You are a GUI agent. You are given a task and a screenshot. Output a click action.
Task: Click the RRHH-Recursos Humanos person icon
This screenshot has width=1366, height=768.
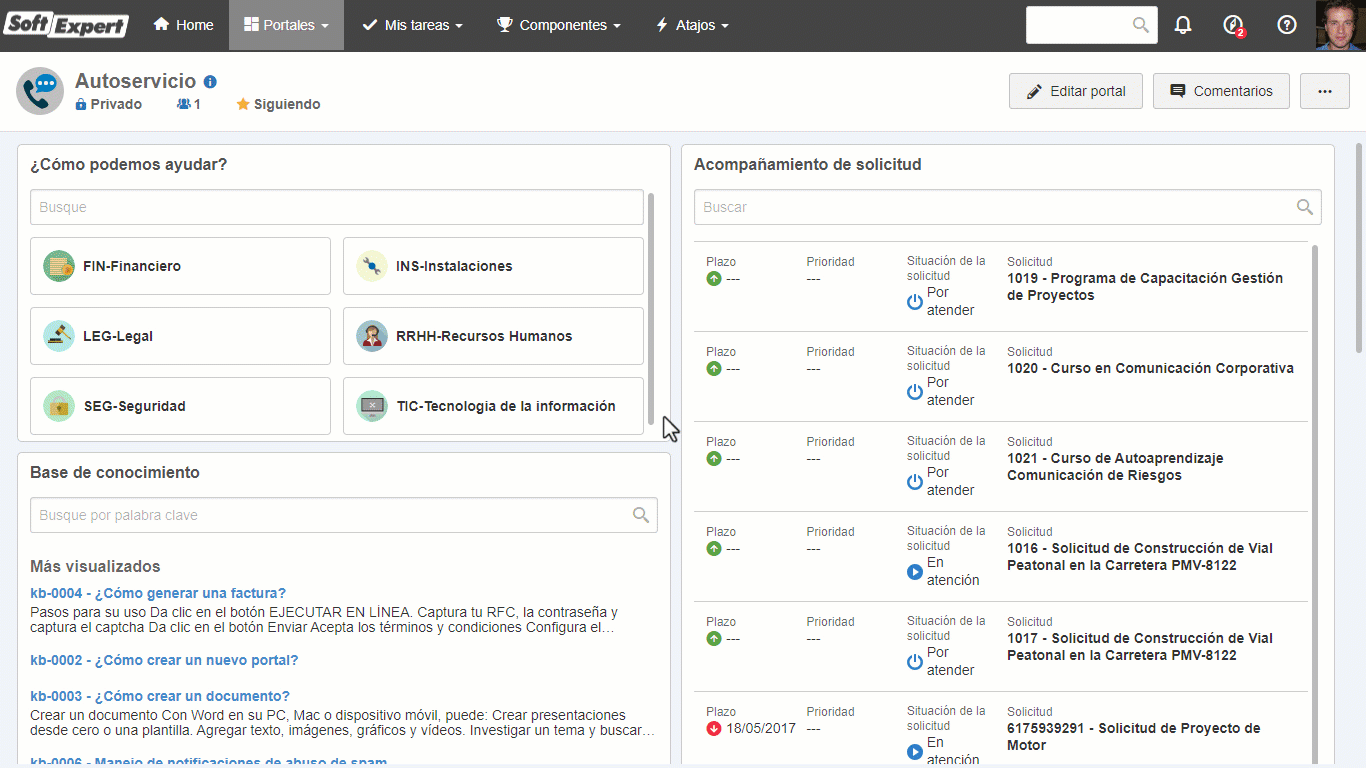(372, 336)
